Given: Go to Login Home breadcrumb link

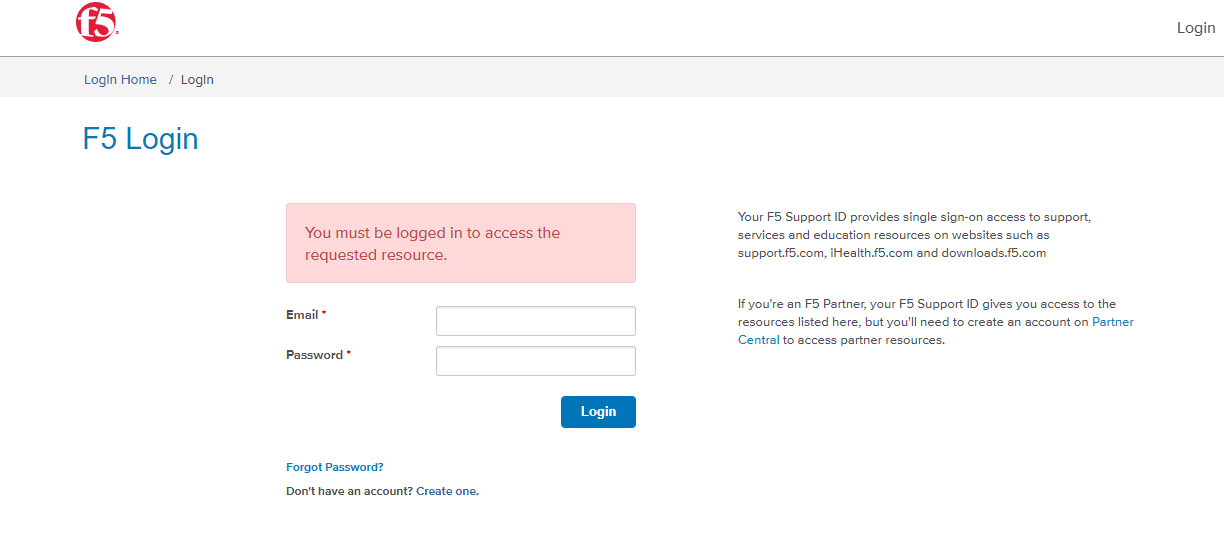Looking at the screenshot, I should tap(120, 80).
